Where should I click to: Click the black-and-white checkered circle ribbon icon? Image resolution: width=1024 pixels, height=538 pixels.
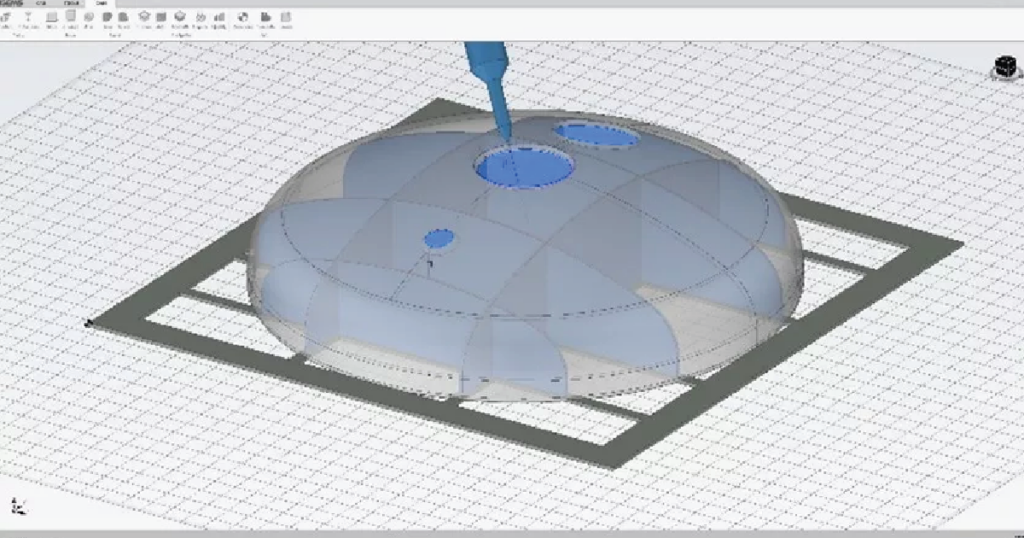point(242,17)
